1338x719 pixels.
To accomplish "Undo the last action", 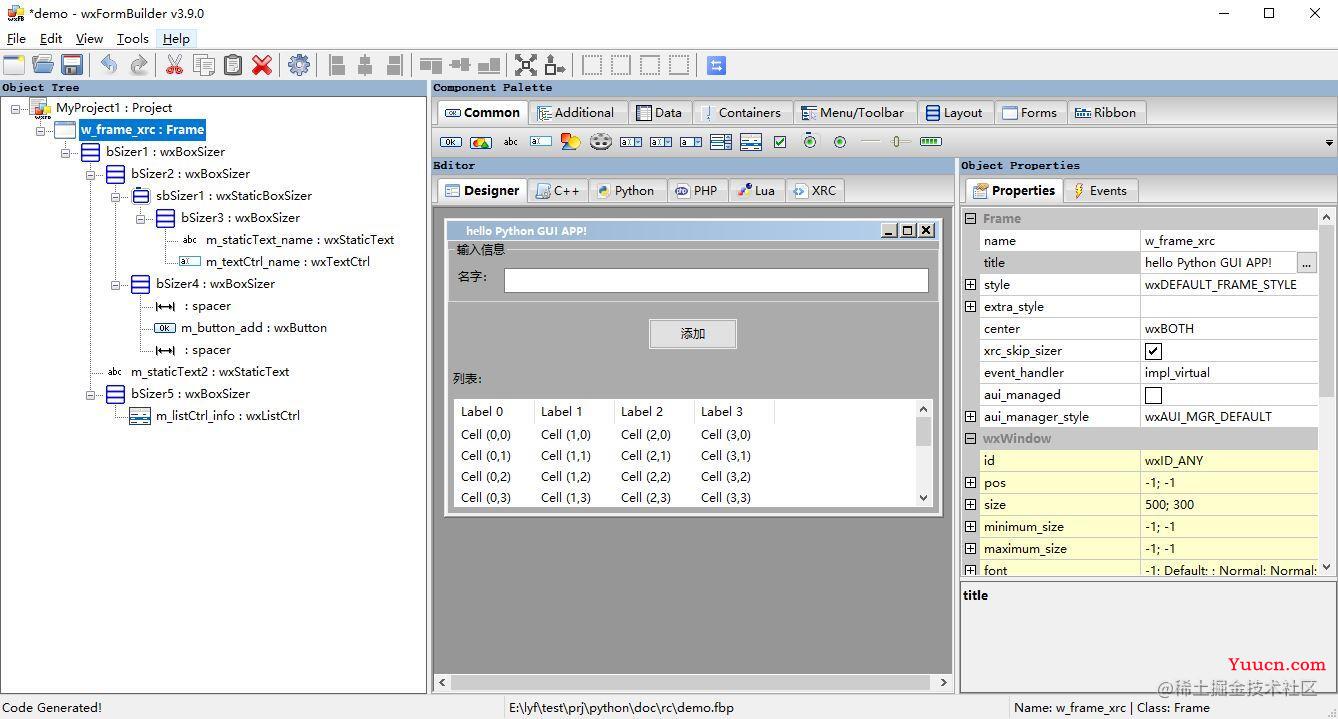I will tap(109, 65).
